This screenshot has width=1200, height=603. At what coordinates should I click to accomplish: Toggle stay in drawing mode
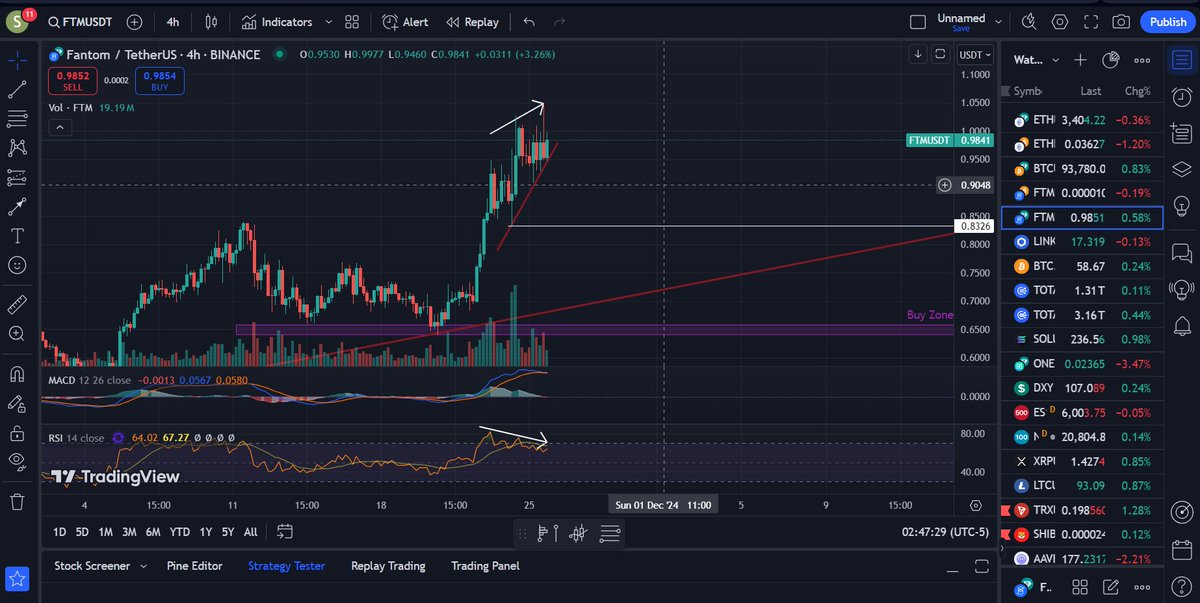(x=17, y=403)
